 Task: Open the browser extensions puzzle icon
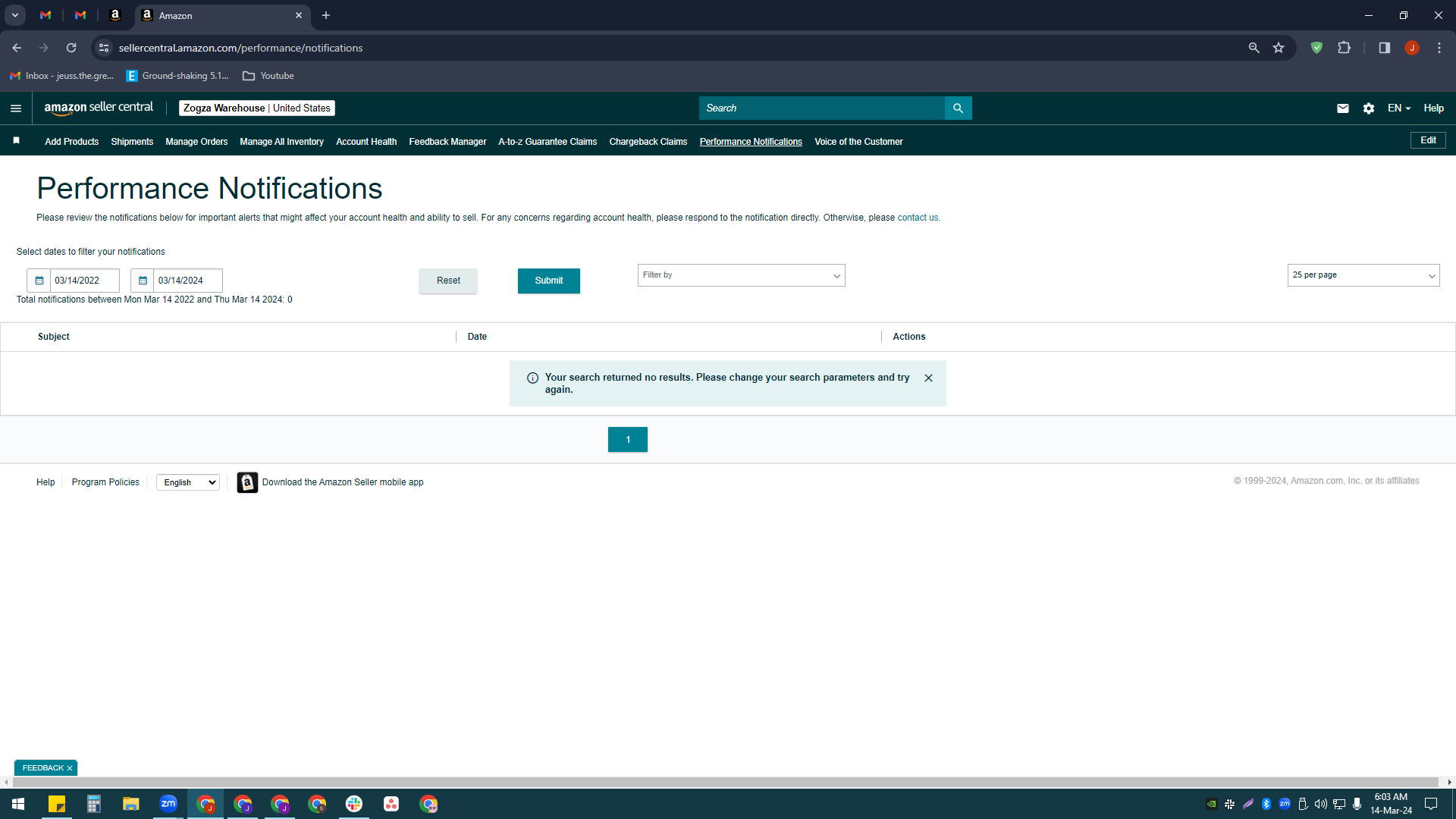tap(1344, 48)
